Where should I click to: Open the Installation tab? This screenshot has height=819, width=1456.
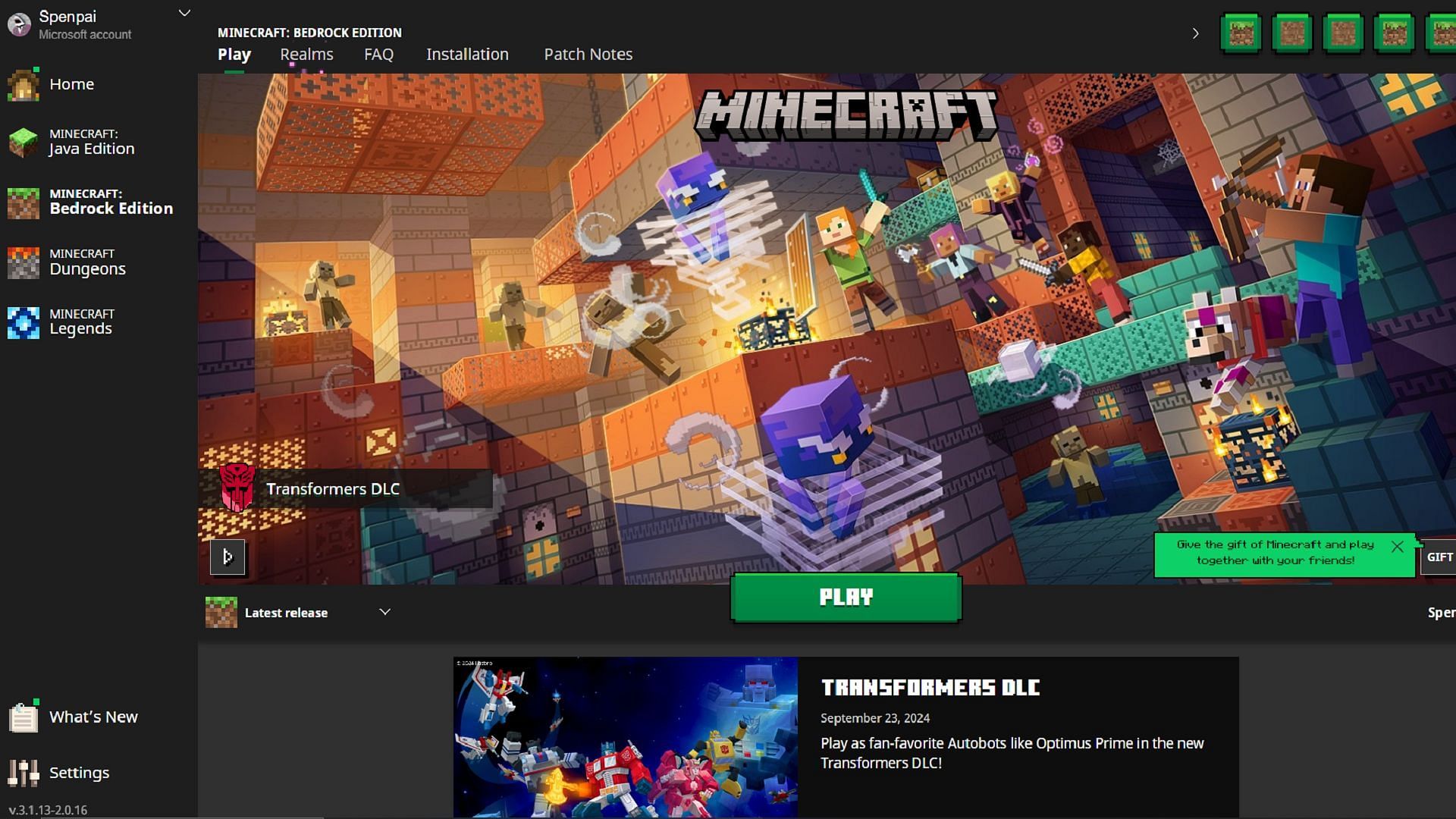[467, 54]
